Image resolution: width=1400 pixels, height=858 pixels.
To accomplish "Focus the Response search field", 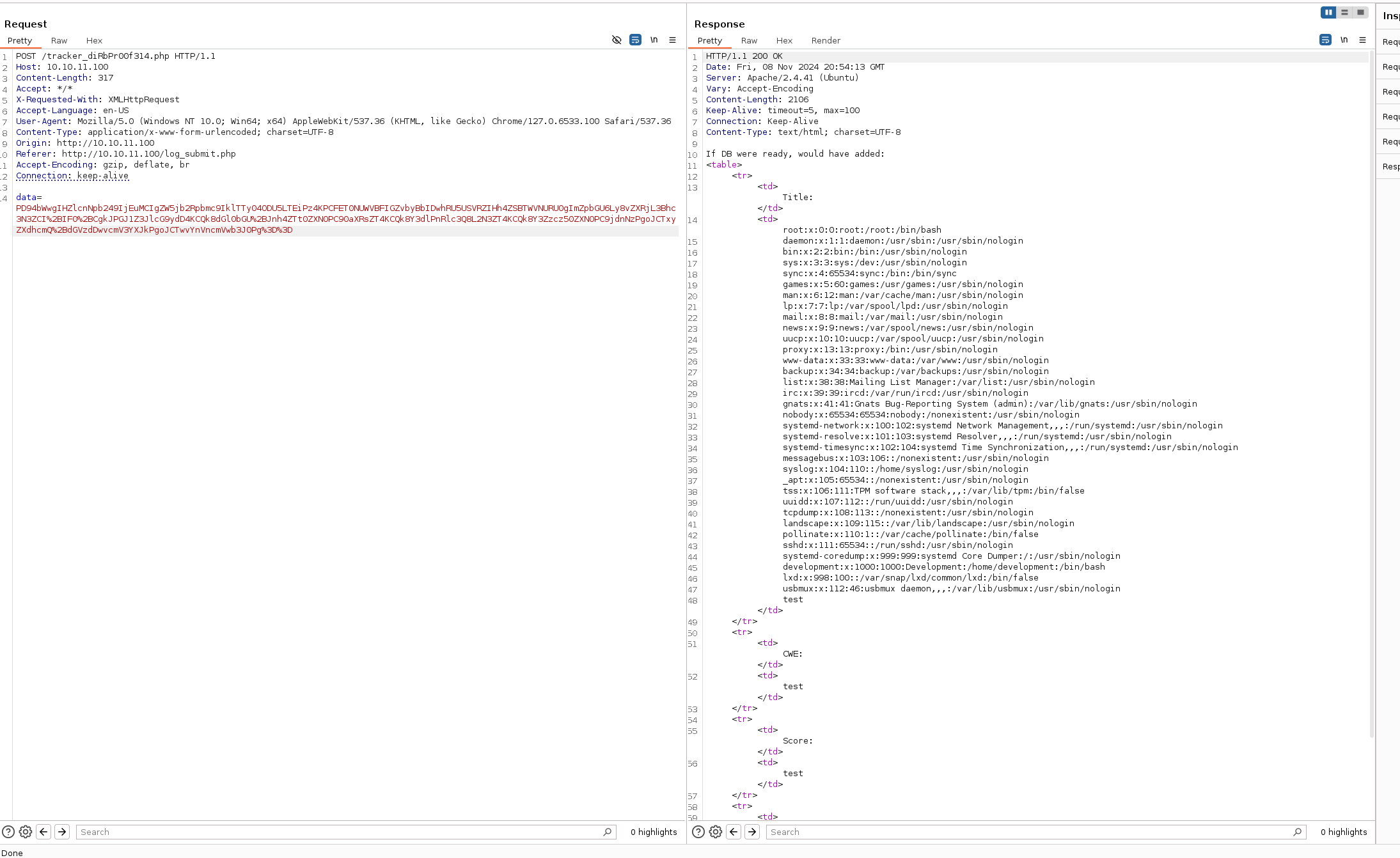I will 1035,832.
